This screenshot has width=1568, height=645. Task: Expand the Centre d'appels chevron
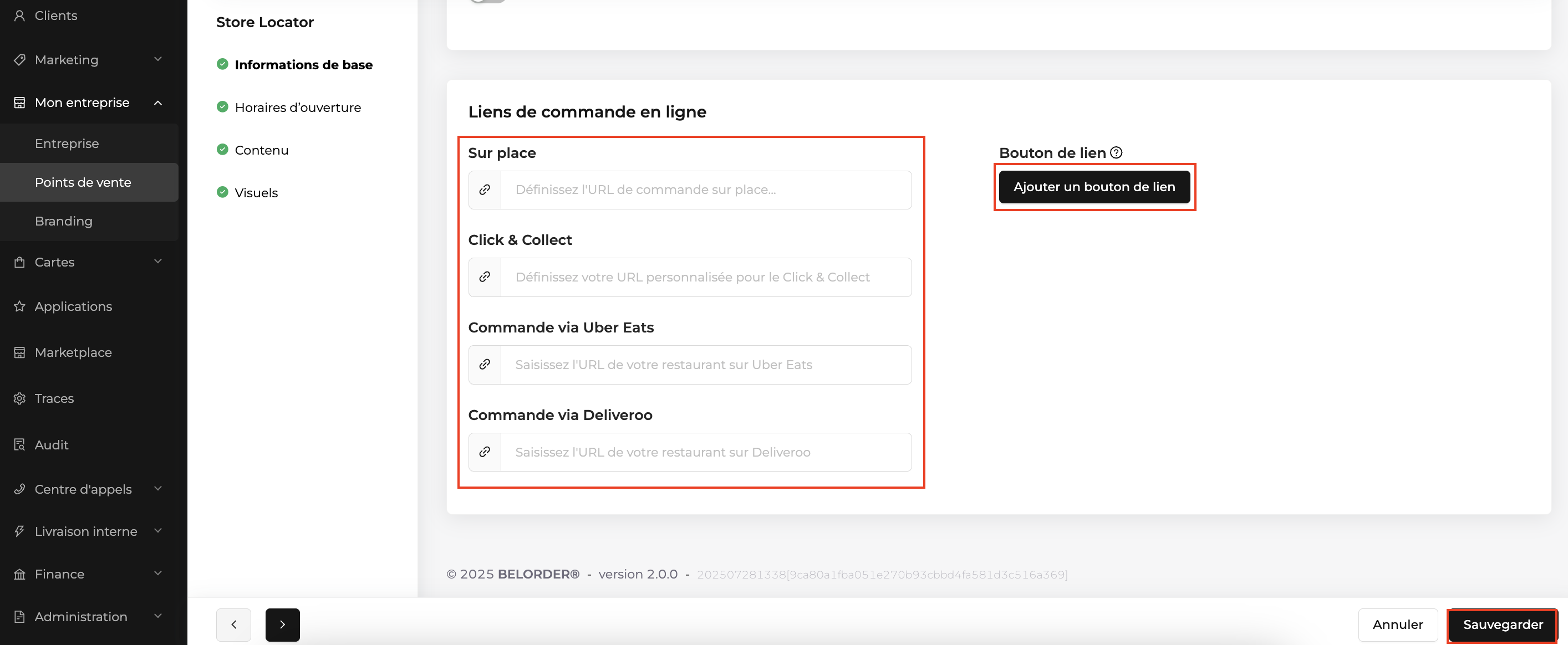pyautogui.click(x=158, y=489)
